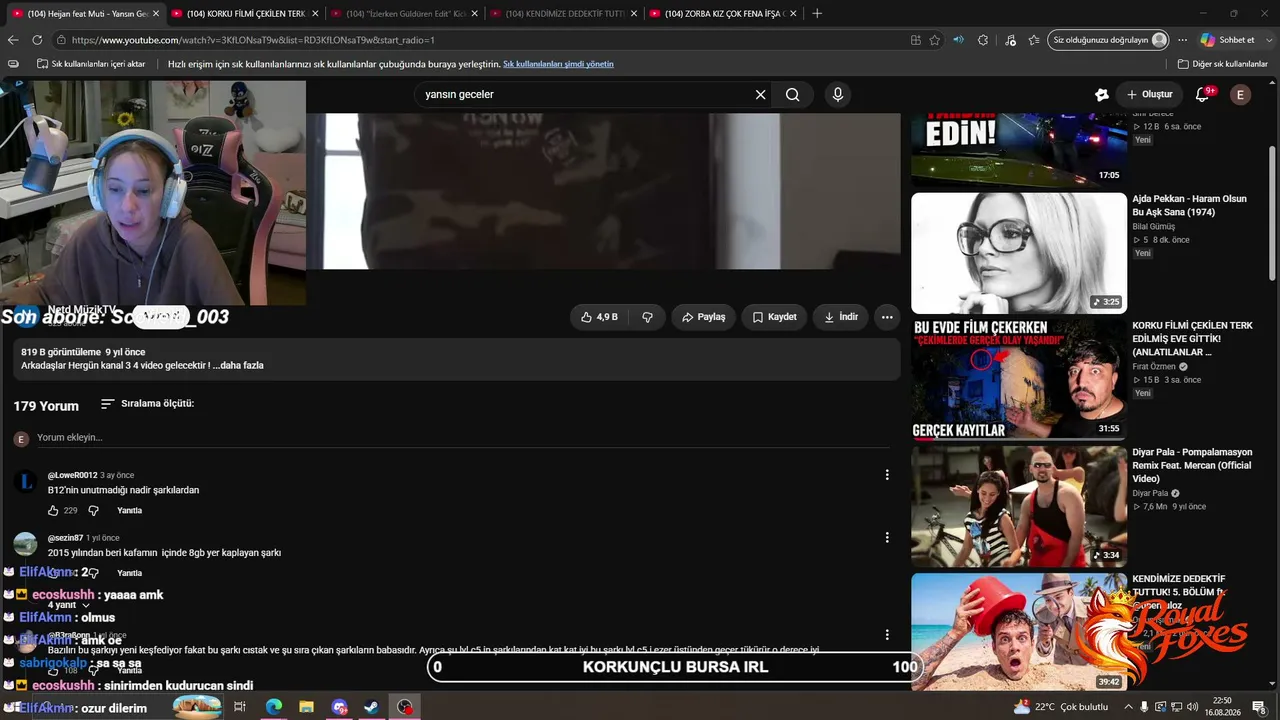Open the YouTube account avatar menu
Viewport: 1280px width, 720px height.
click(x=1240, y=95)
